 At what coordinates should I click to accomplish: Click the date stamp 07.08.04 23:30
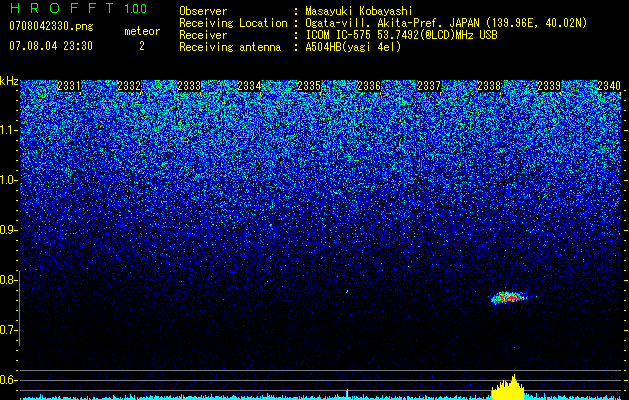click(51, 46)
